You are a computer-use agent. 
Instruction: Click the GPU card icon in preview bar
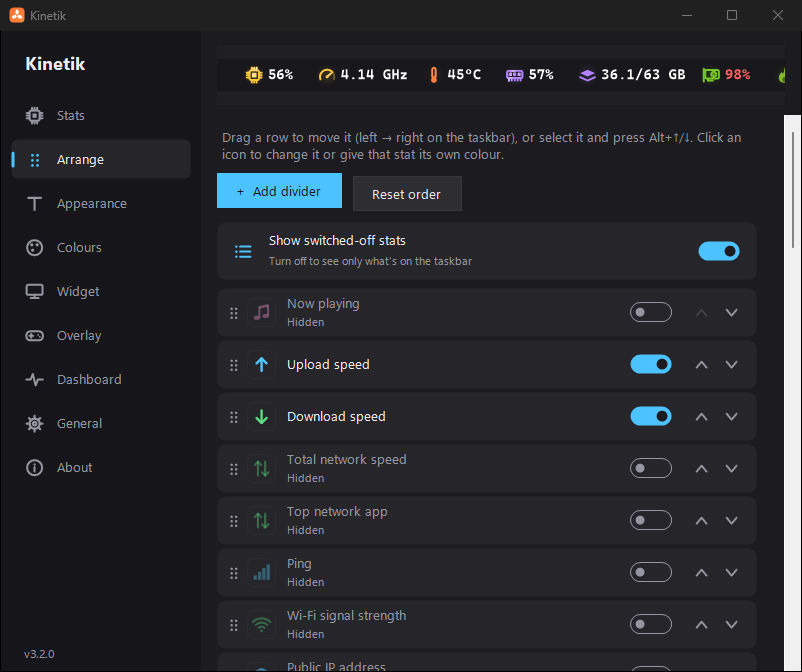click(x=710, y=75)
